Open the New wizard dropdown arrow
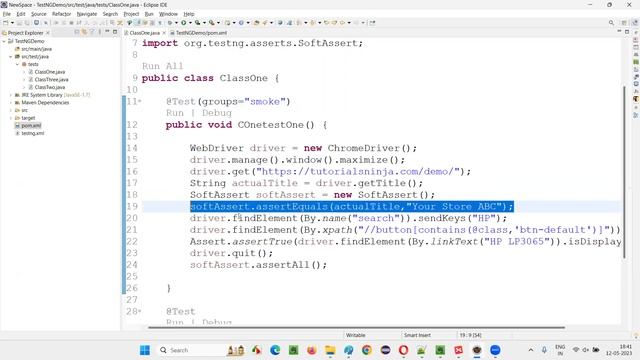The width and height of the screenshot is (640, 360). point(12,23)
